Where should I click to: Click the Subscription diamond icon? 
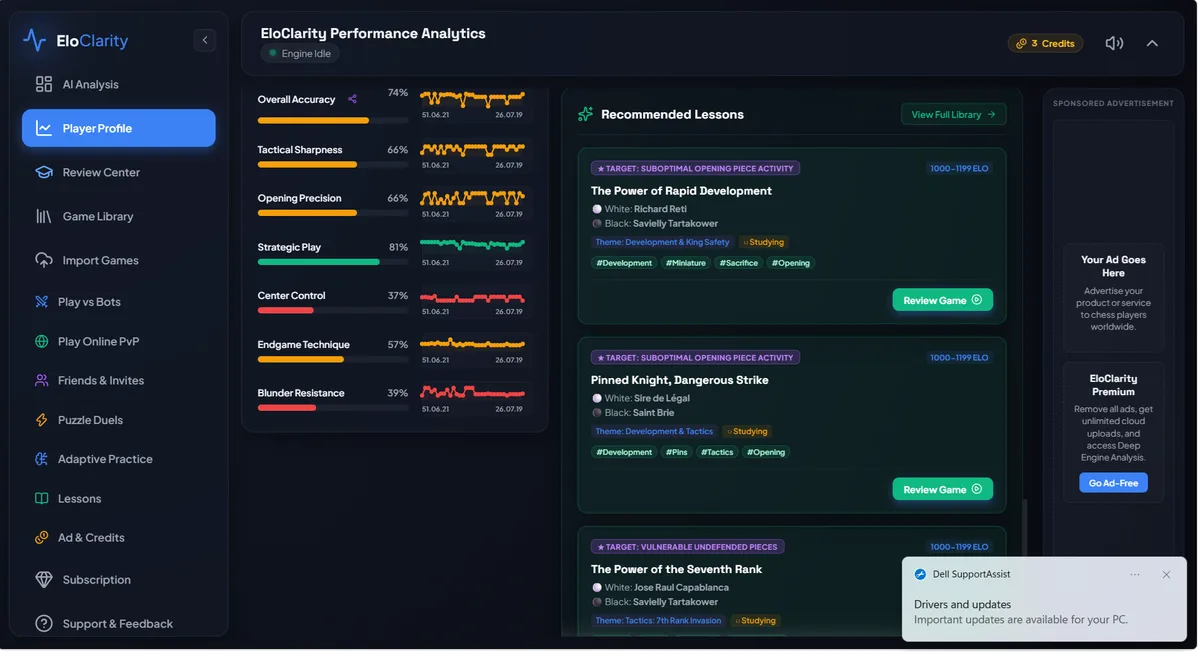coord(44,580)
